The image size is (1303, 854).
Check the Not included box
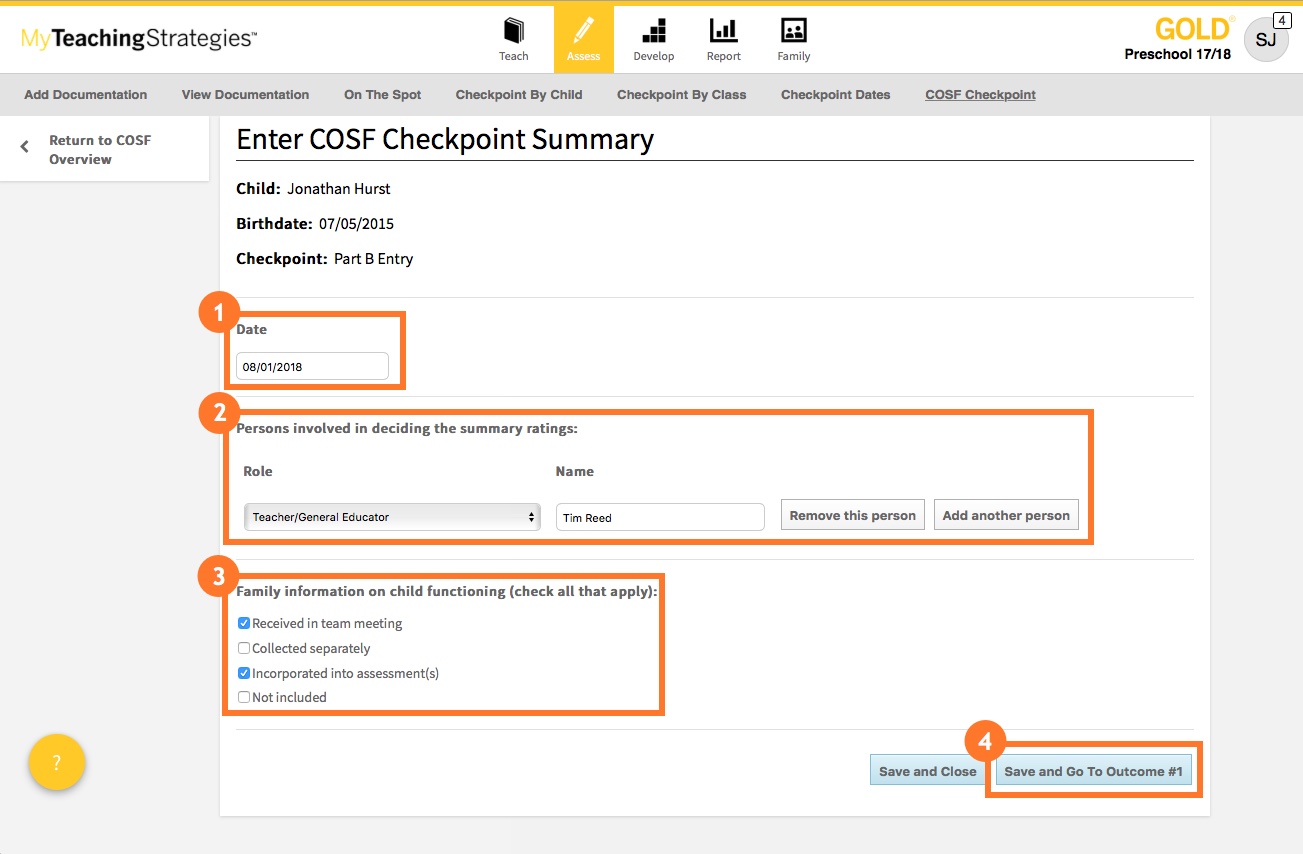pyautogui.click(x=244, y=697)
